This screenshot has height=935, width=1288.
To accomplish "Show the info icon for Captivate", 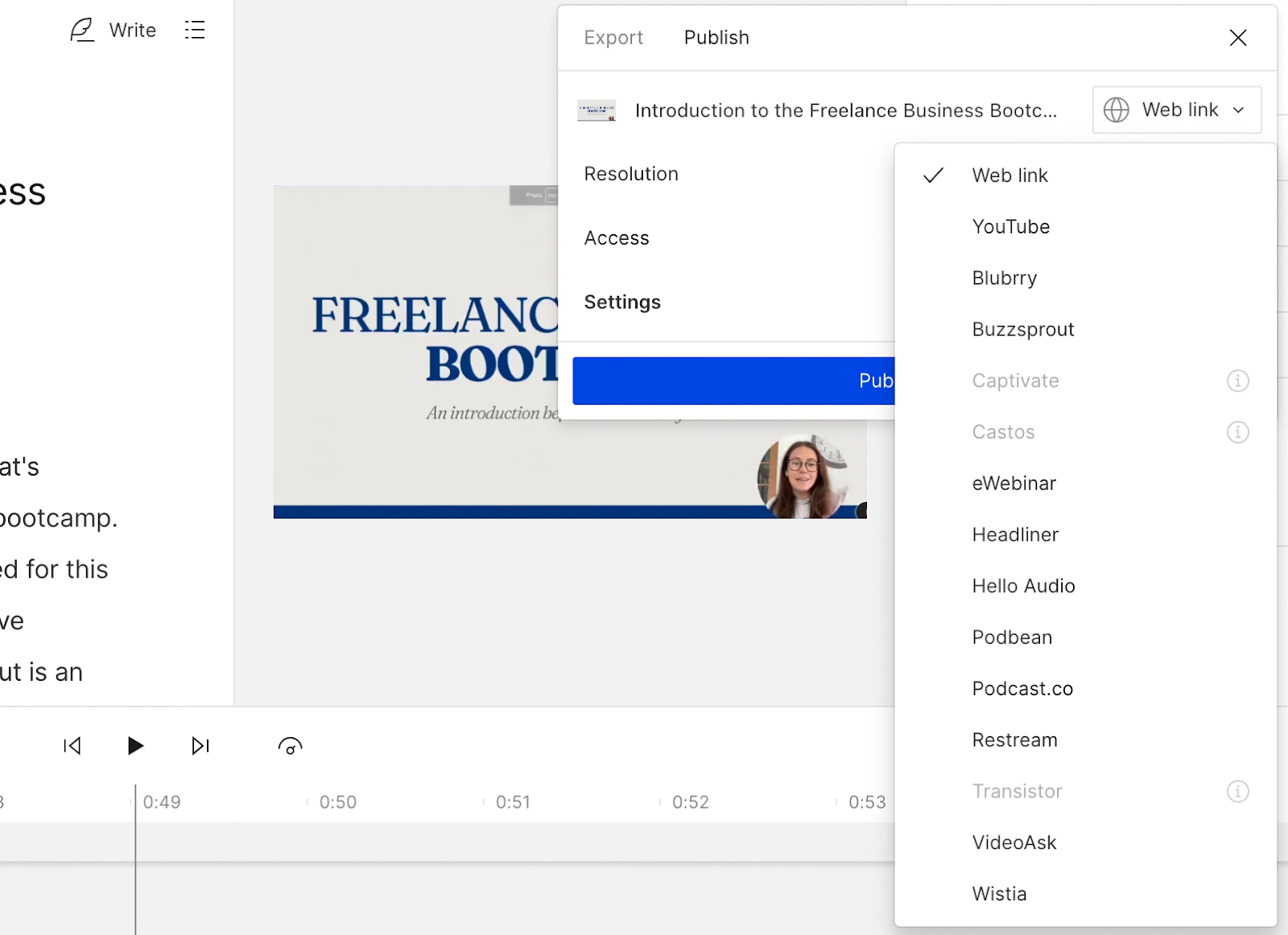I will (x=1237, y=381).
